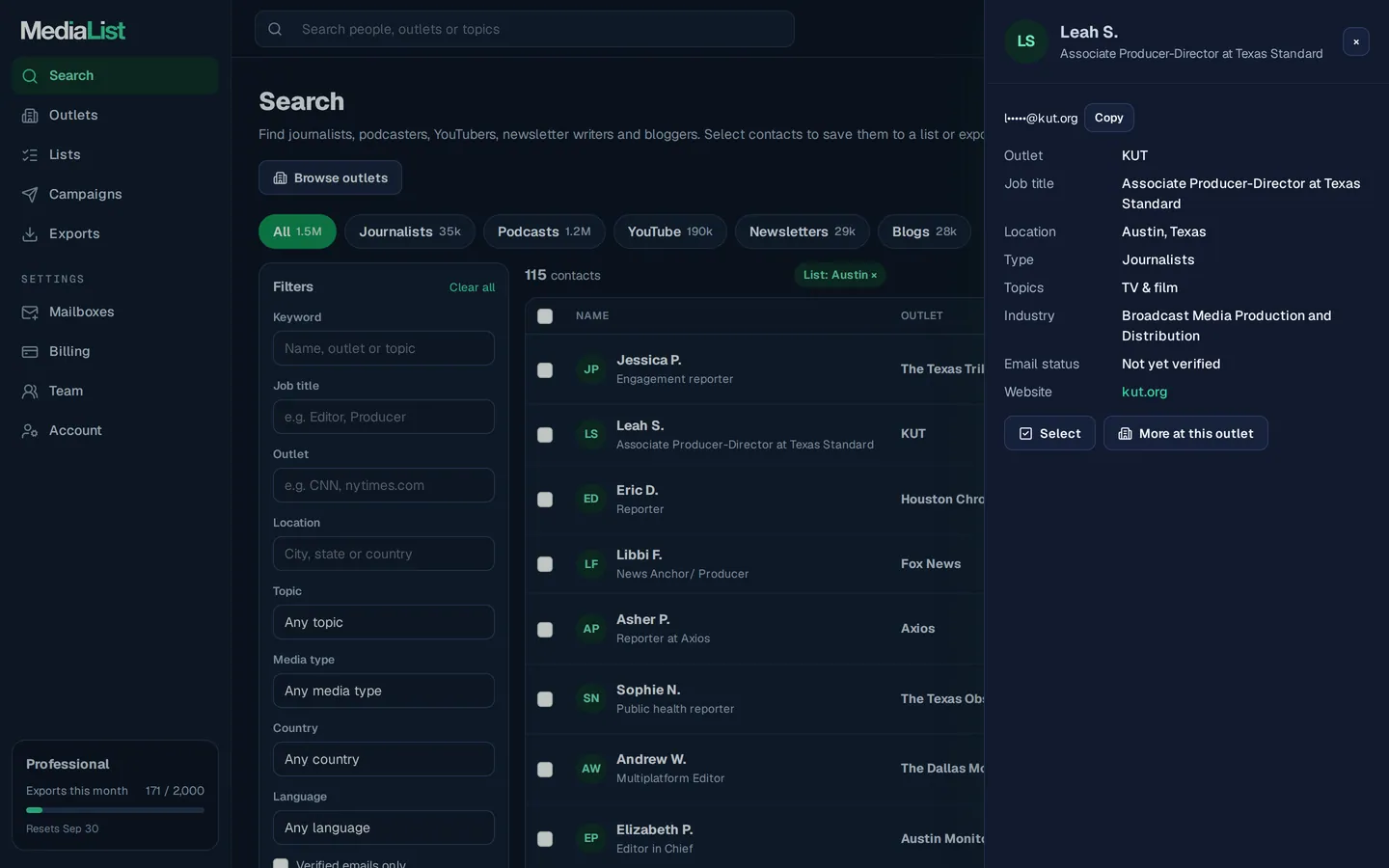1389x868 pixels.
Task: Open the Campaigns sidebar icon
Action: pos(30,195)
